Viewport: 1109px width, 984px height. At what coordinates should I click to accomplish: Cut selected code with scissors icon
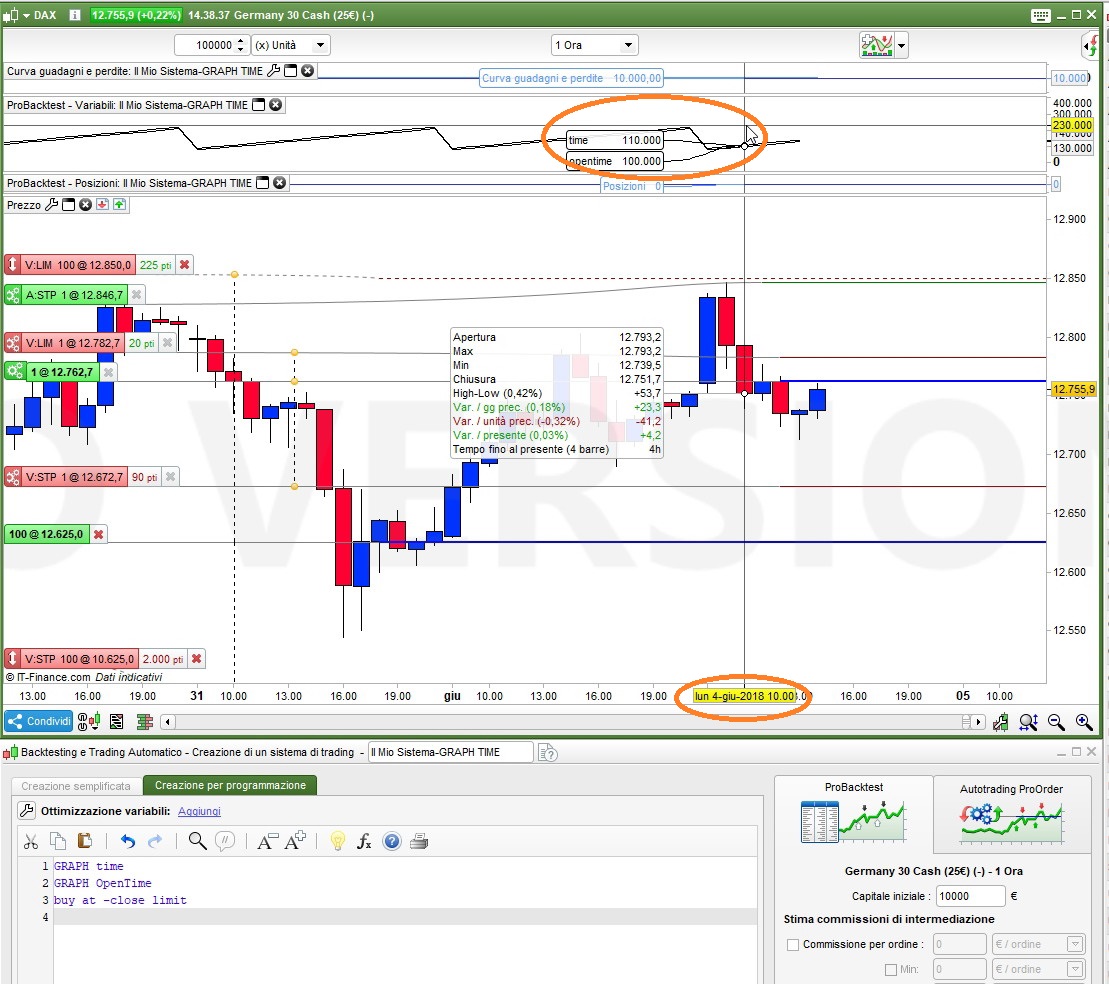pos(30,841)
